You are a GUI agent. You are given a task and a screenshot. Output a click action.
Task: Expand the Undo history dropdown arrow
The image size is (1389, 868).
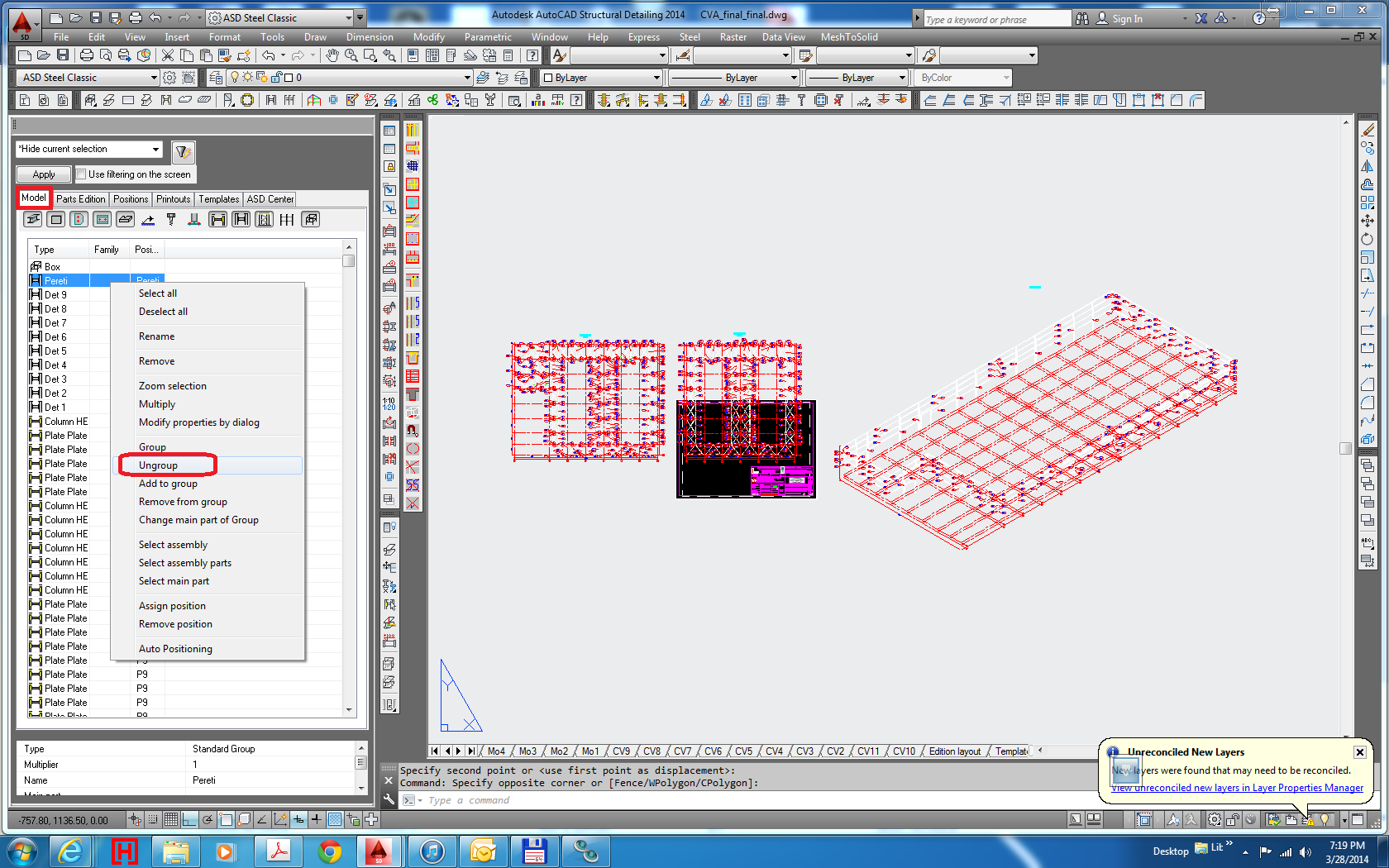pos(284,55)
